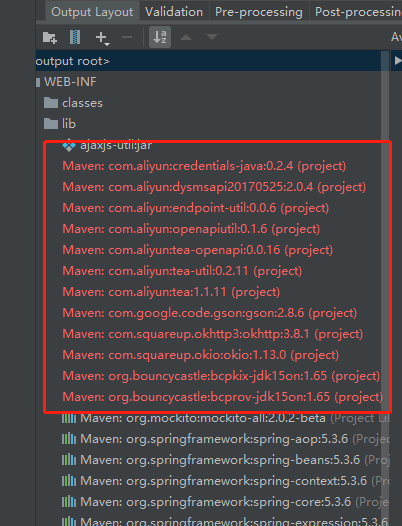Open the Add Copy of (plus) dropdown

[x=102, y=38]
